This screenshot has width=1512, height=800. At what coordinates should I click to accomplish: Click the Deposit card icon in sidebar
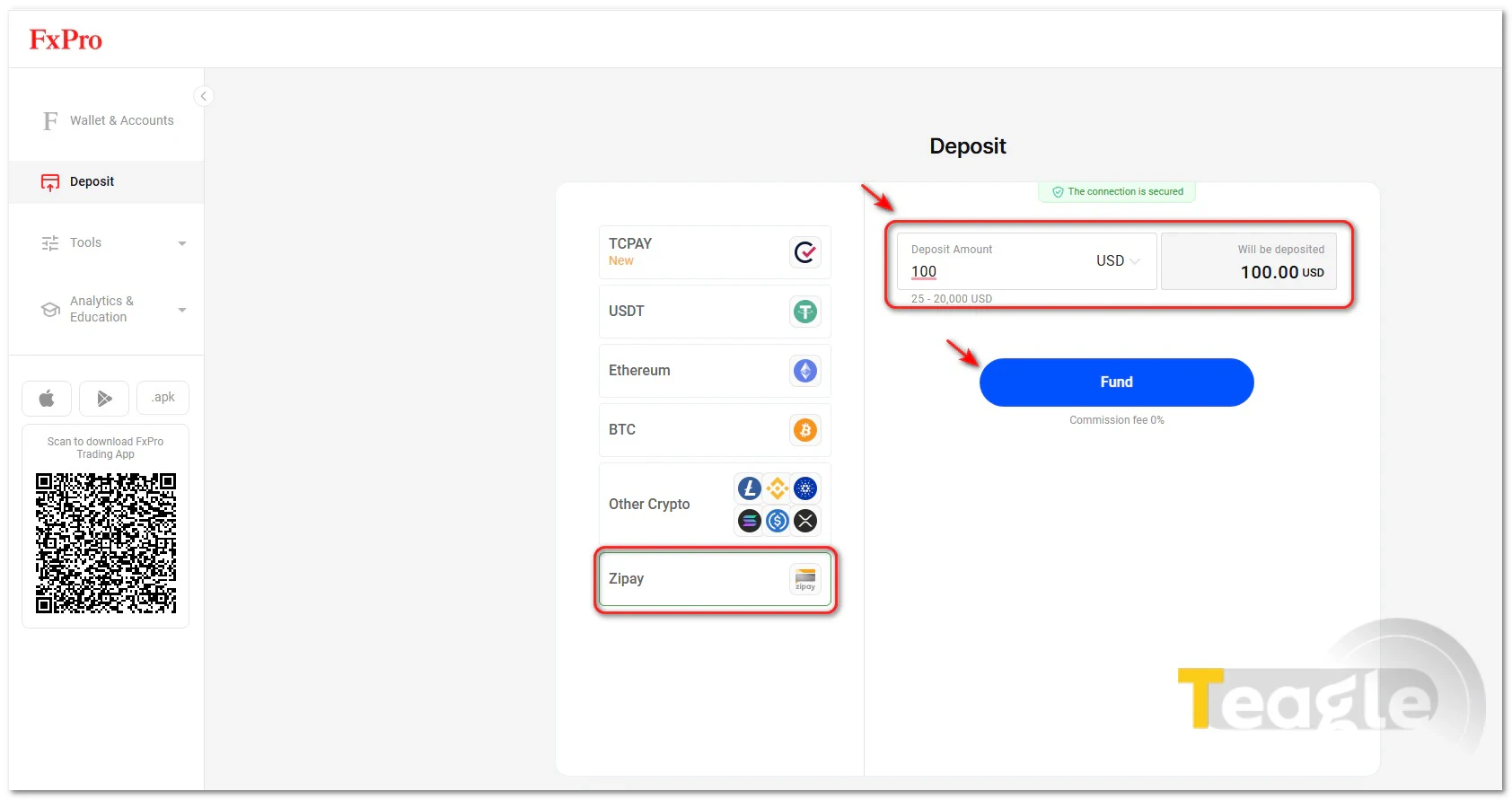[50, 182]
